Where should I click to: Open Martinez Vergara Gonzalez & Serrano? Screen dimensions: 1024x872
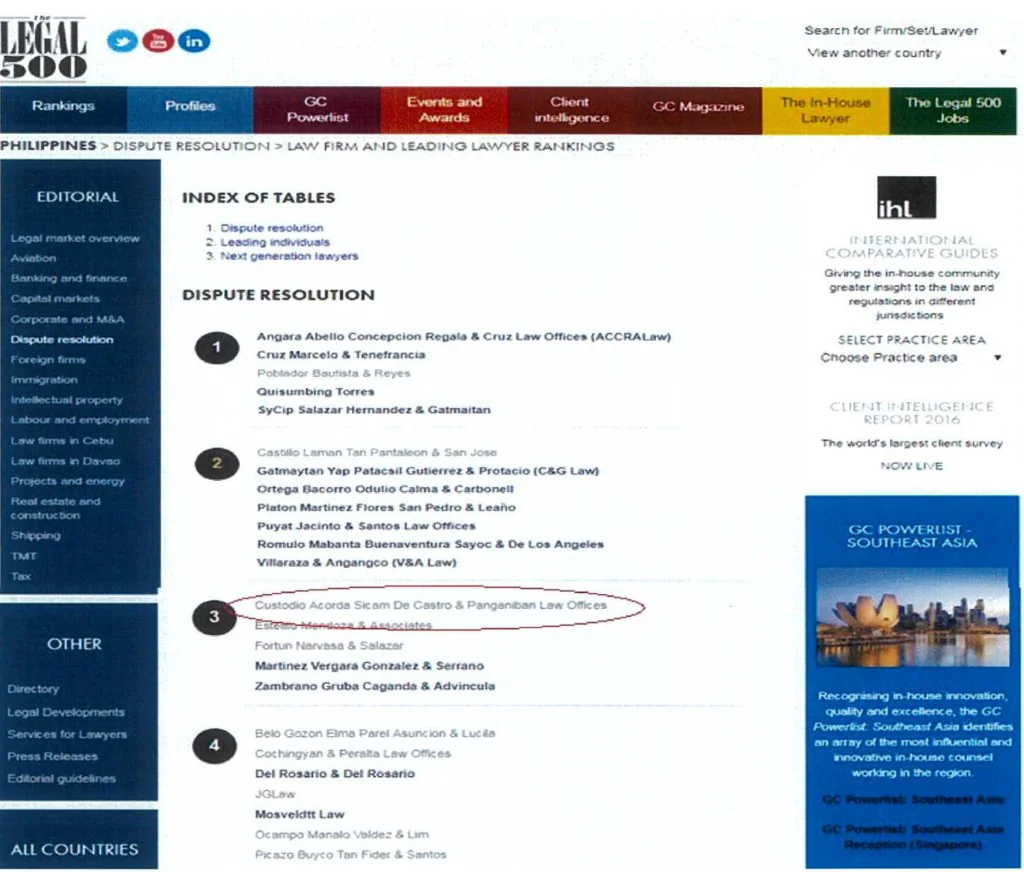tap(369, 666)
